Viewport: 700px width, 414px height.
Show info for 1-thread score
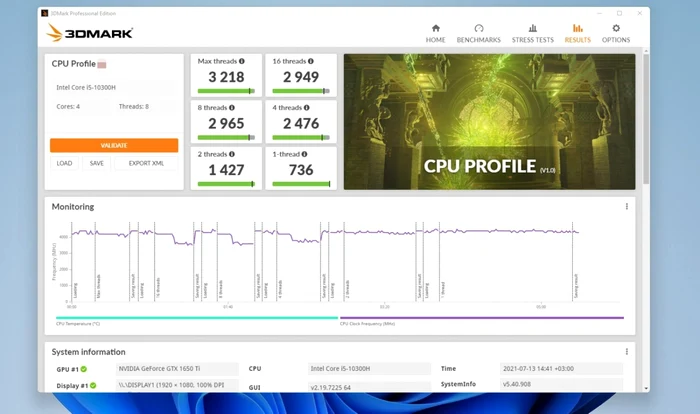[304, 154]
